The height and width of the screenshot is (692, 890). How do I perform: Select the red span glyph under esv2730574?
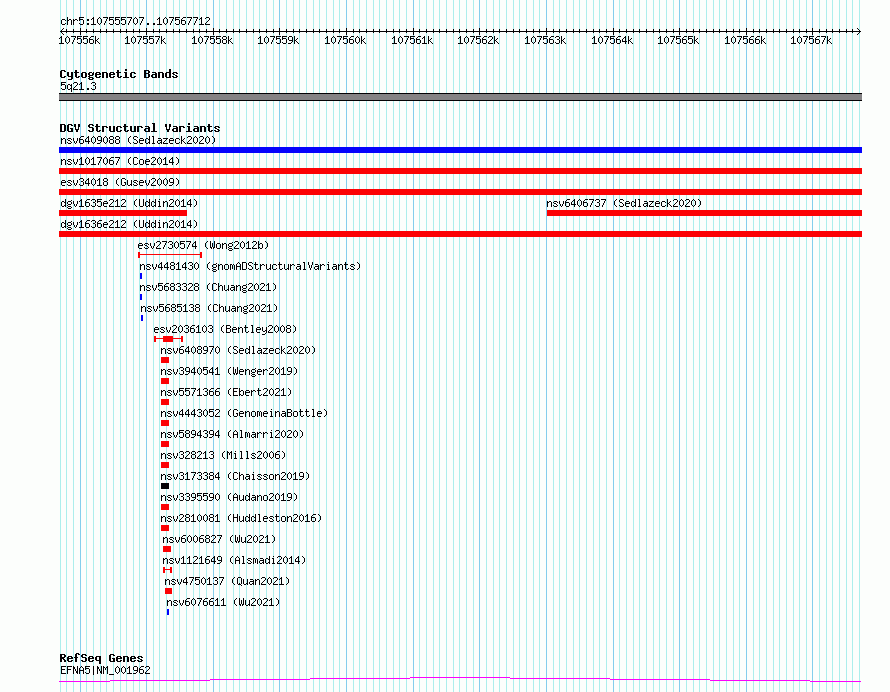pyautogui.click(x=170, y=255)
